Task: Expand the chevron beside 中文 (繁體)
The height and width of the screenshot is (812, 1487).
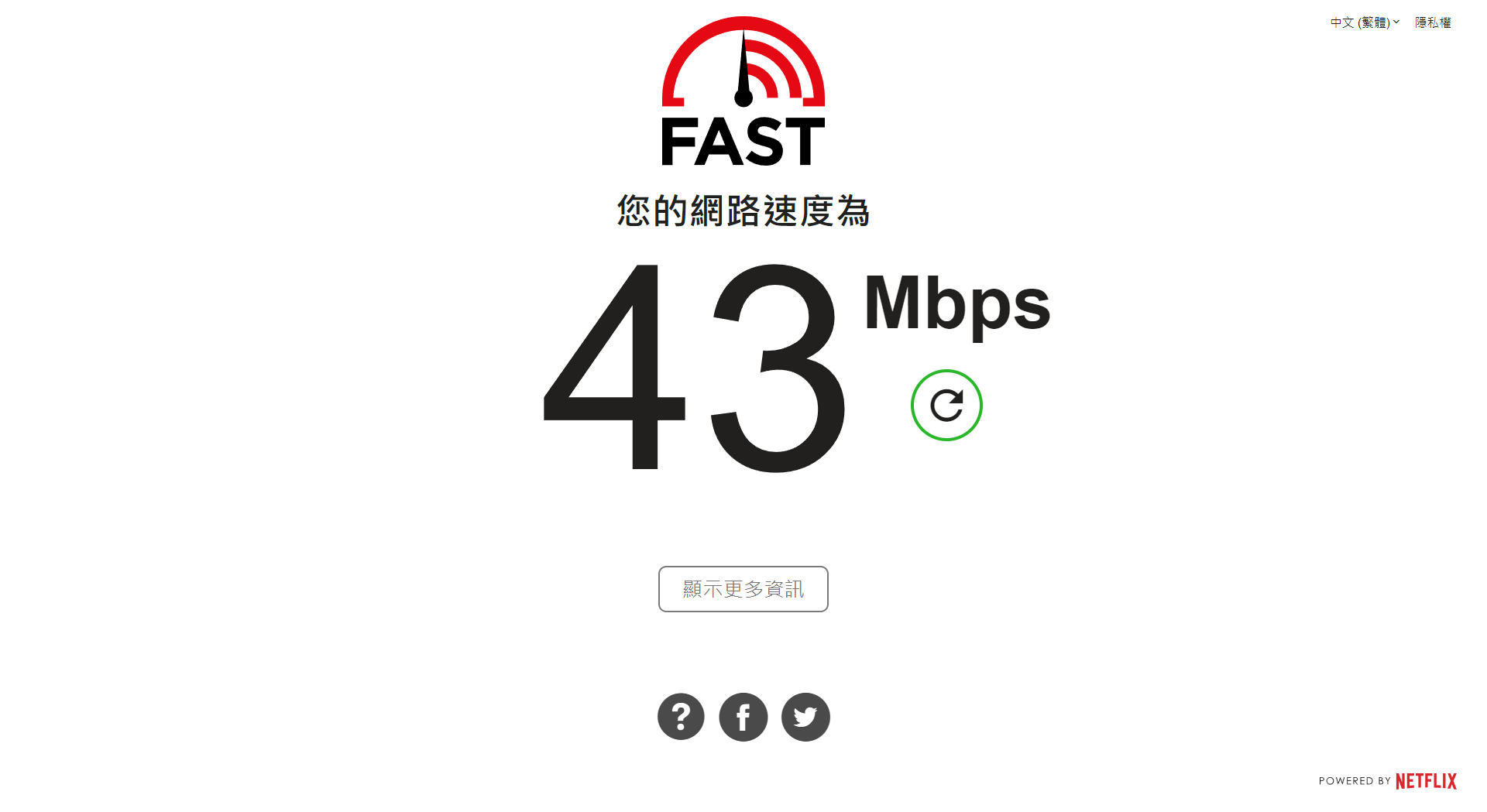Action: (x=1396, y=22)
